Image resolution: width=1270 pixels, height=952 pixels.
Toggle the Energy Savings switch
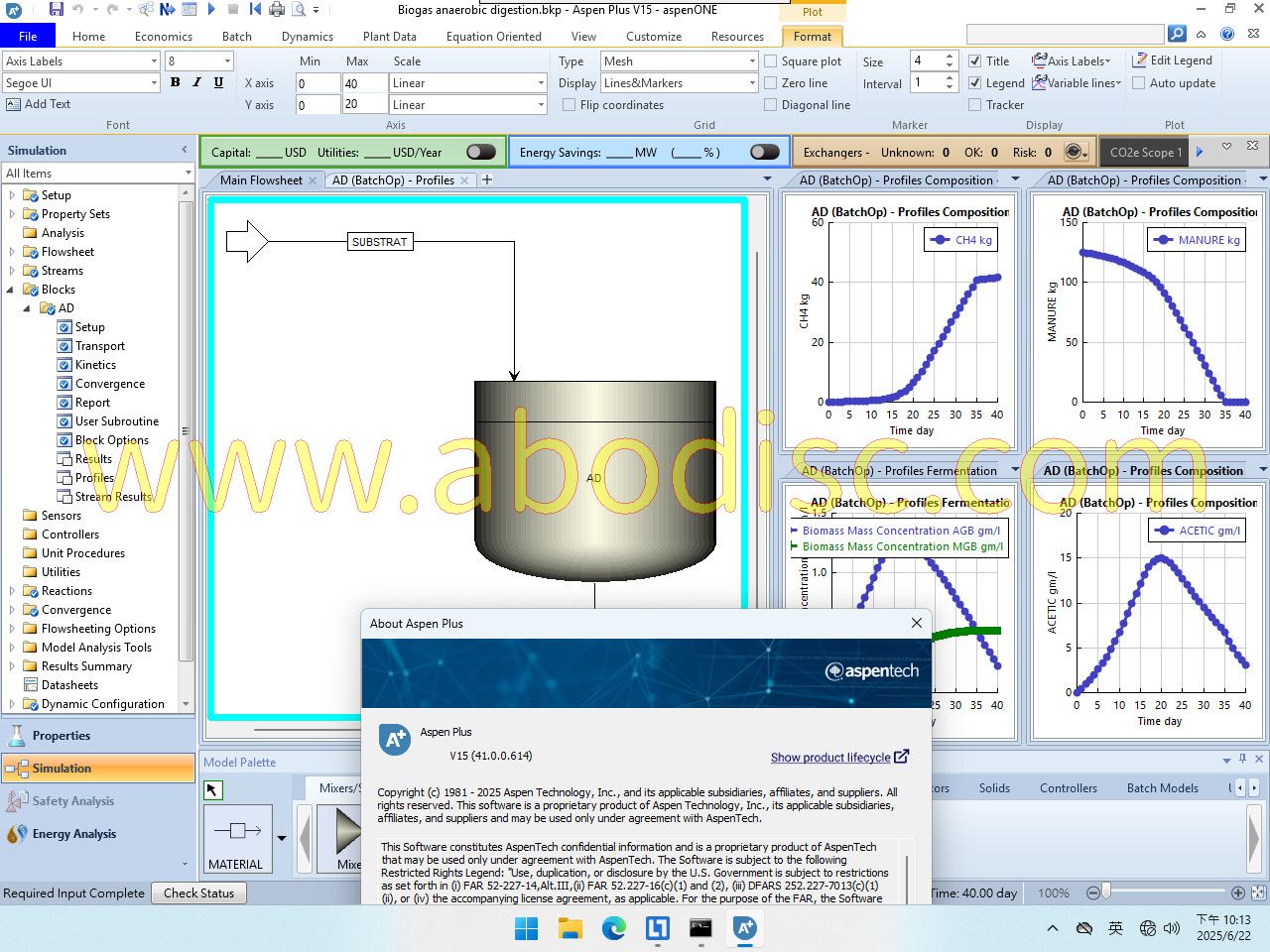pyautogui.click(x=765, y=152)
